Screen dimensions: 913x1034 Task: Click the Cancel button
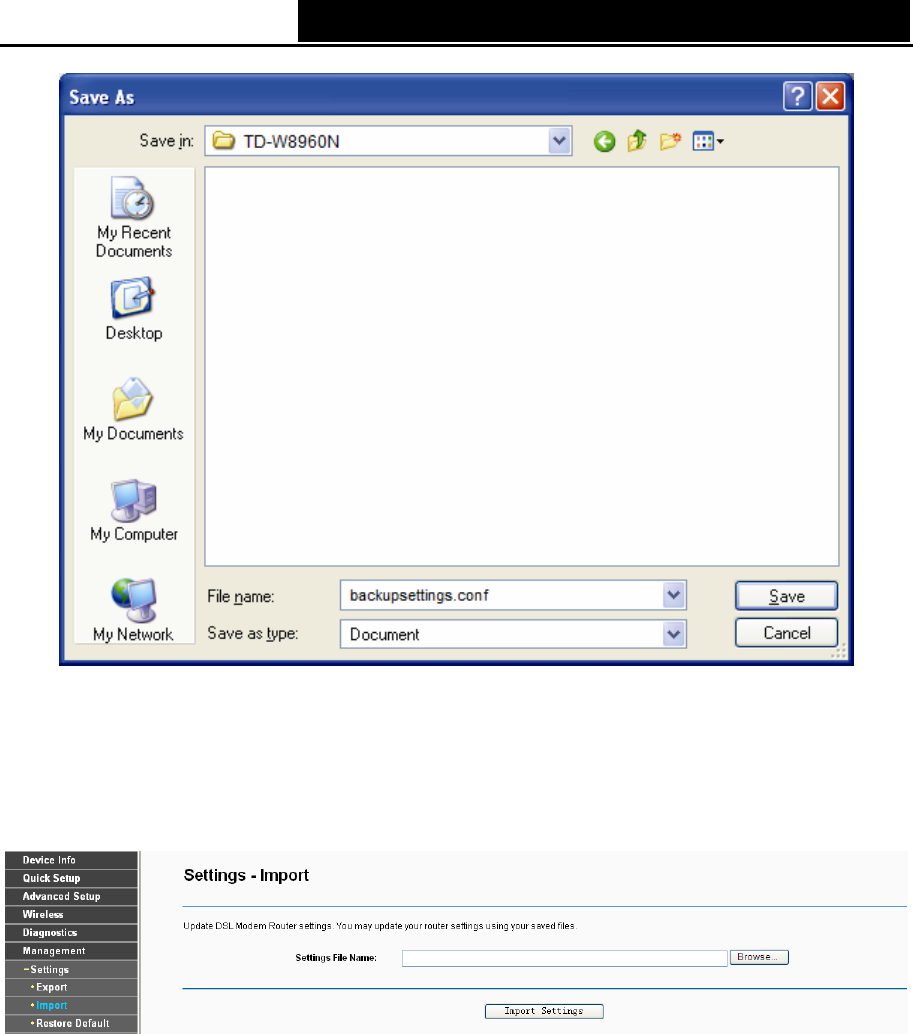click(786, 633)
